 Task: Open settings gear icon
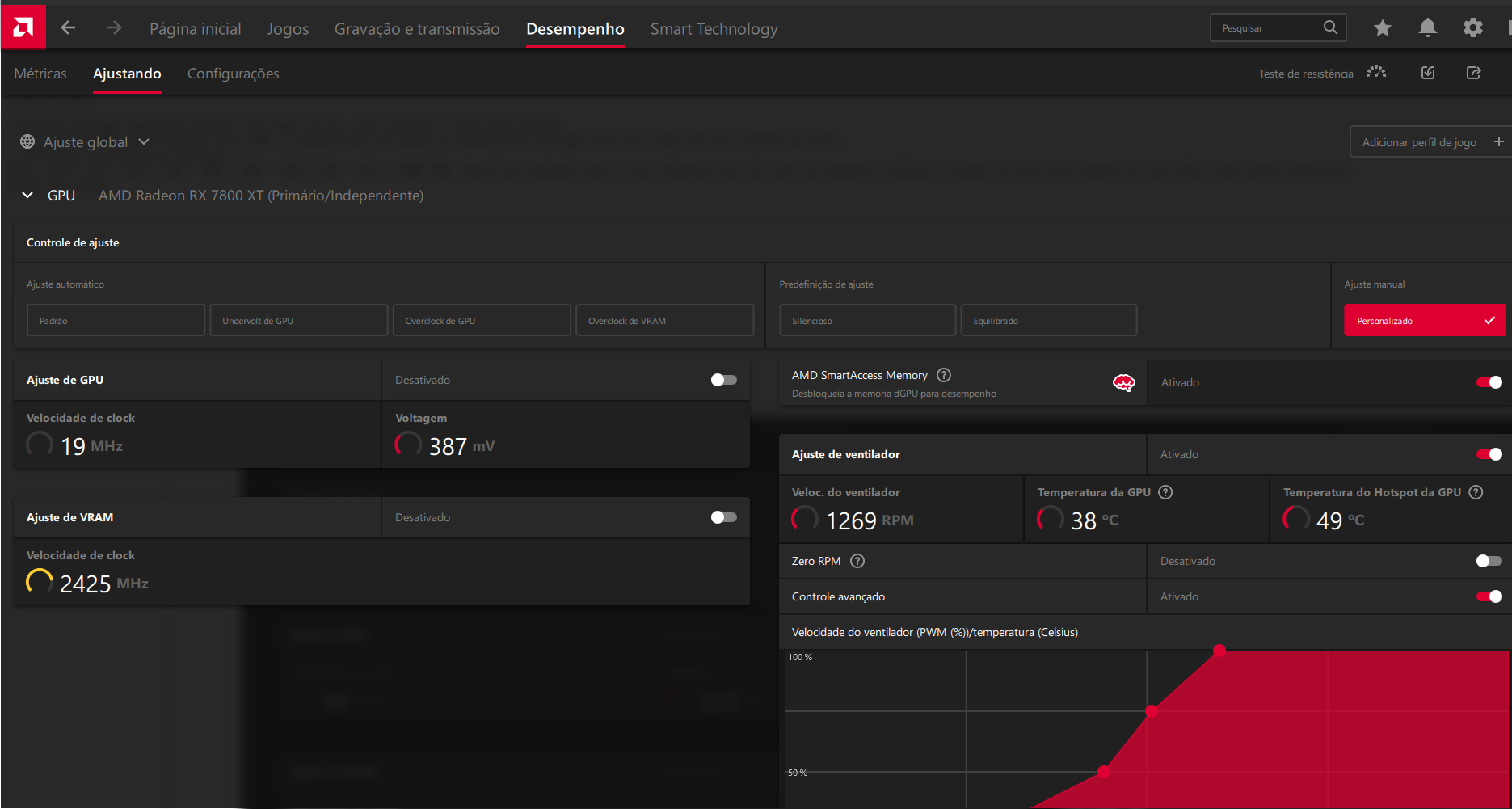click(x=1473, y=28)
